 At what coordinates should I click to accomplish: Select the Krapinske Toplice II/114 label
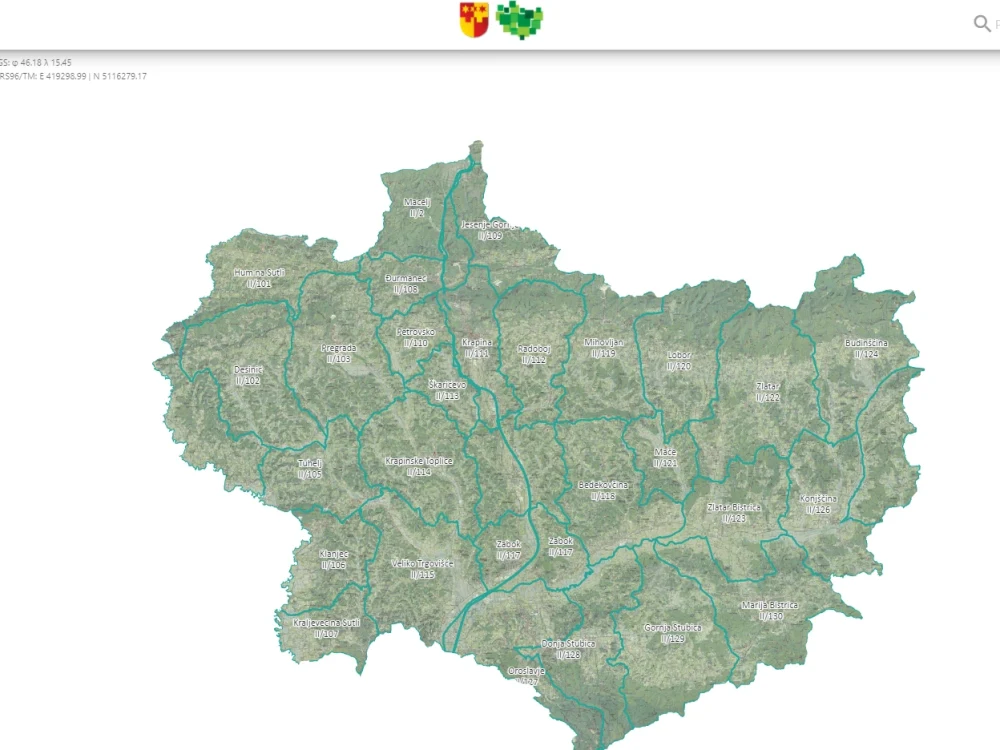[419, 466]
